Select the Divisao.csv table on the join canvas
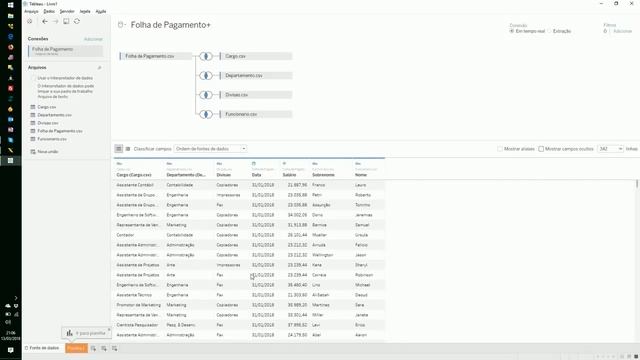Image resolution: width=640 pixels, height=360 pixels. [256, 95]
